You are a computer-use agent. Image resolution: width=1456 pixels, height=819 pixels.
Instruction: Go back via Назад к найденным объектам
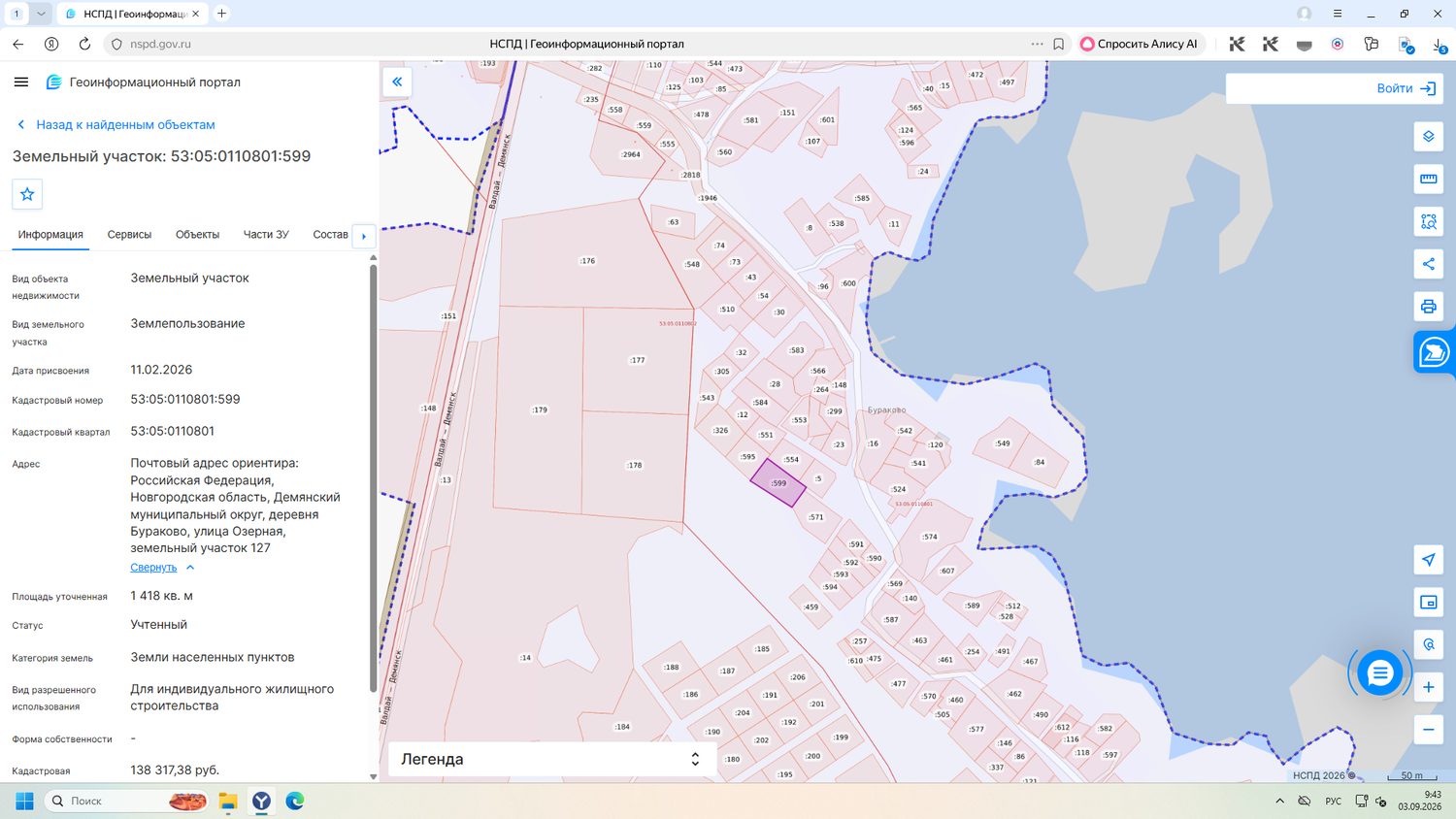point(116,125)
